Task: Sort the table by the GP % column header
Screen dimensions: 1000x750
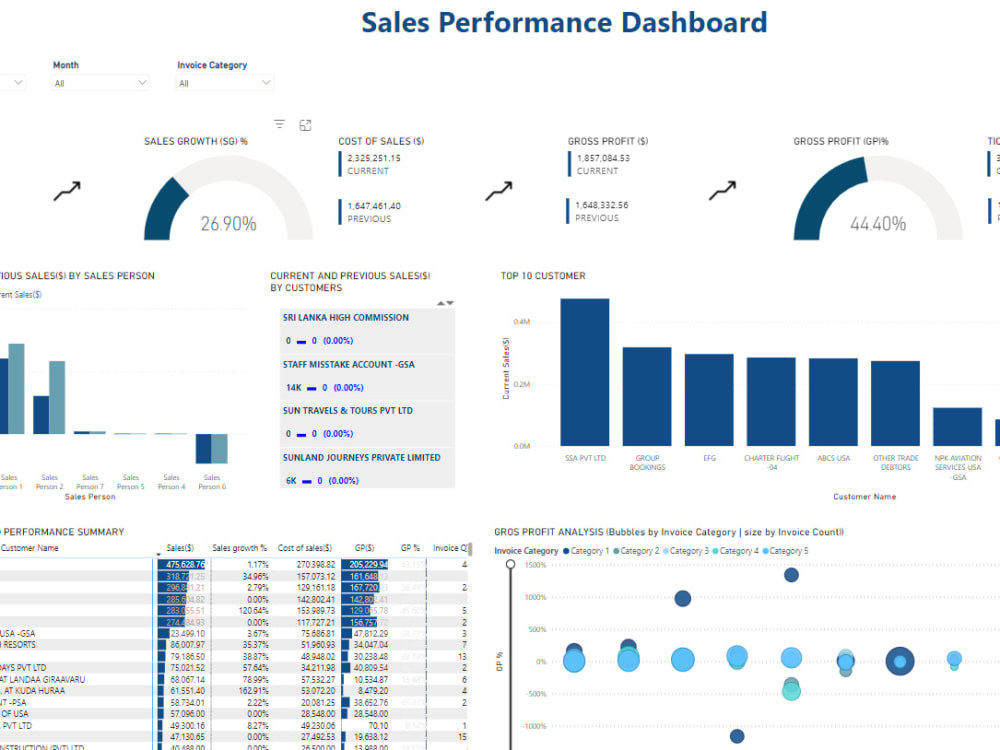Action: pyautogui.click(x=410, y=547)
